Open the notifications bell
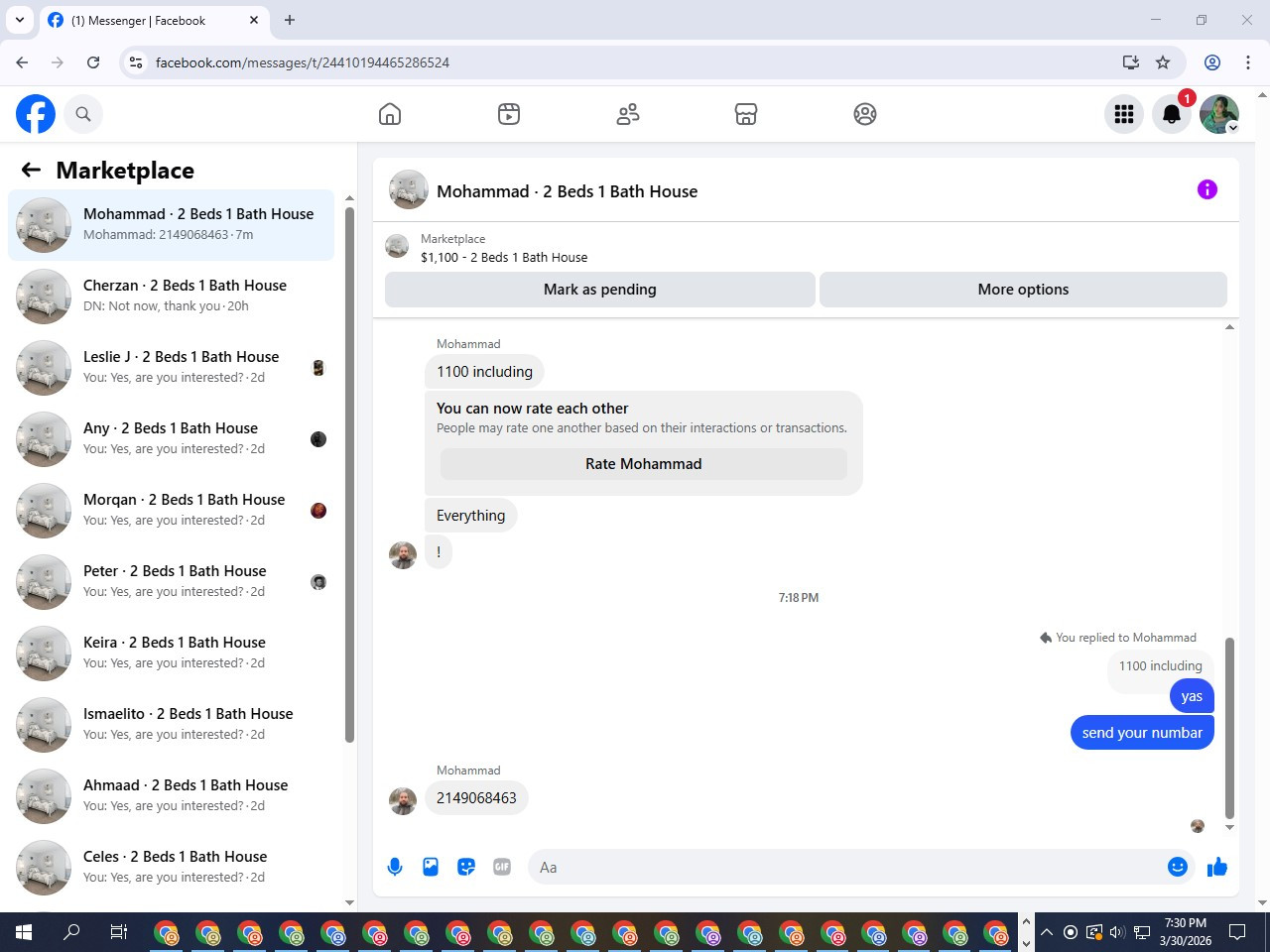The width and height of the screenshot is (1270, 952). [1172, 114]
